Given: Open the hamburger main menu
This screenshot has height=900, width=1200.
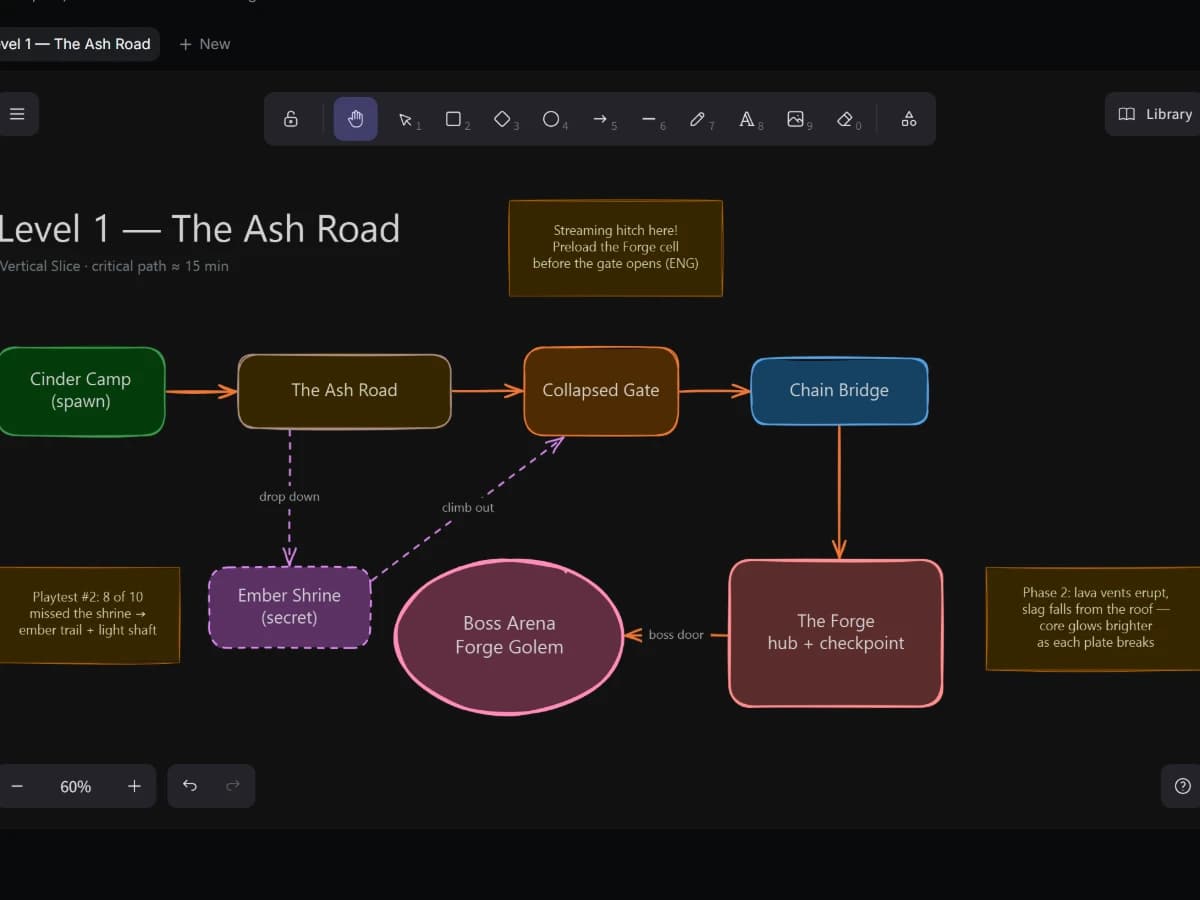Looking at the screenshot, I should (x=17, y=114).
